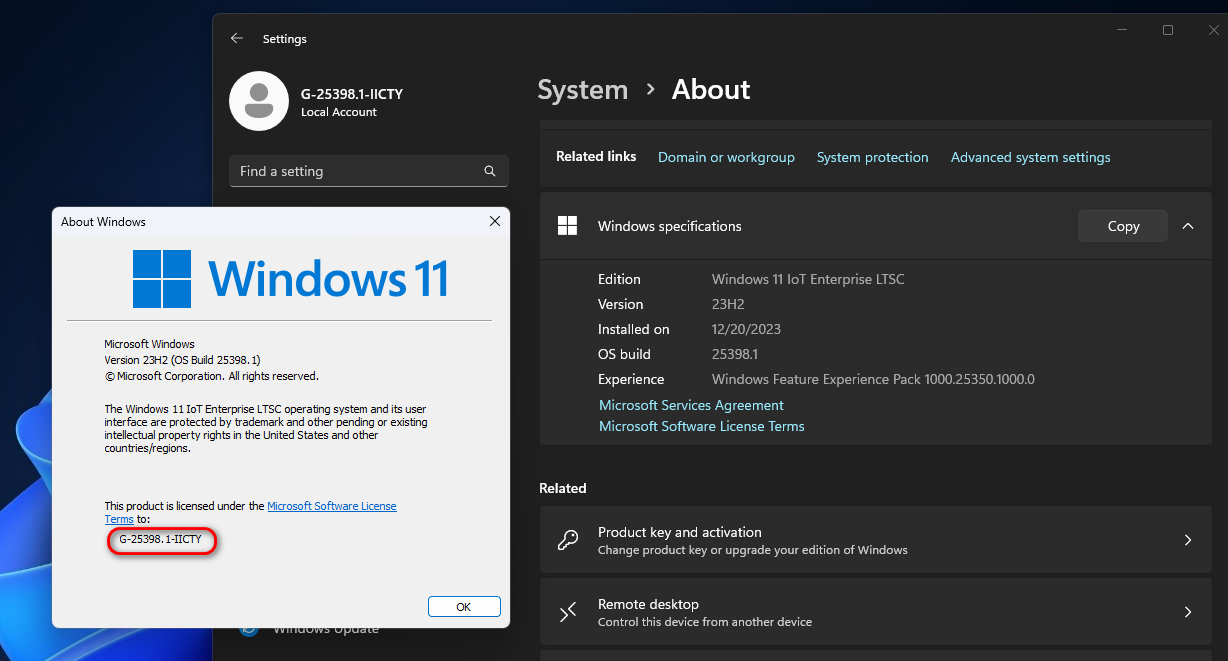This screenshot has width=1228, height=661.
Task: Go back using the Settings back arrow
Action: point(237,38)
